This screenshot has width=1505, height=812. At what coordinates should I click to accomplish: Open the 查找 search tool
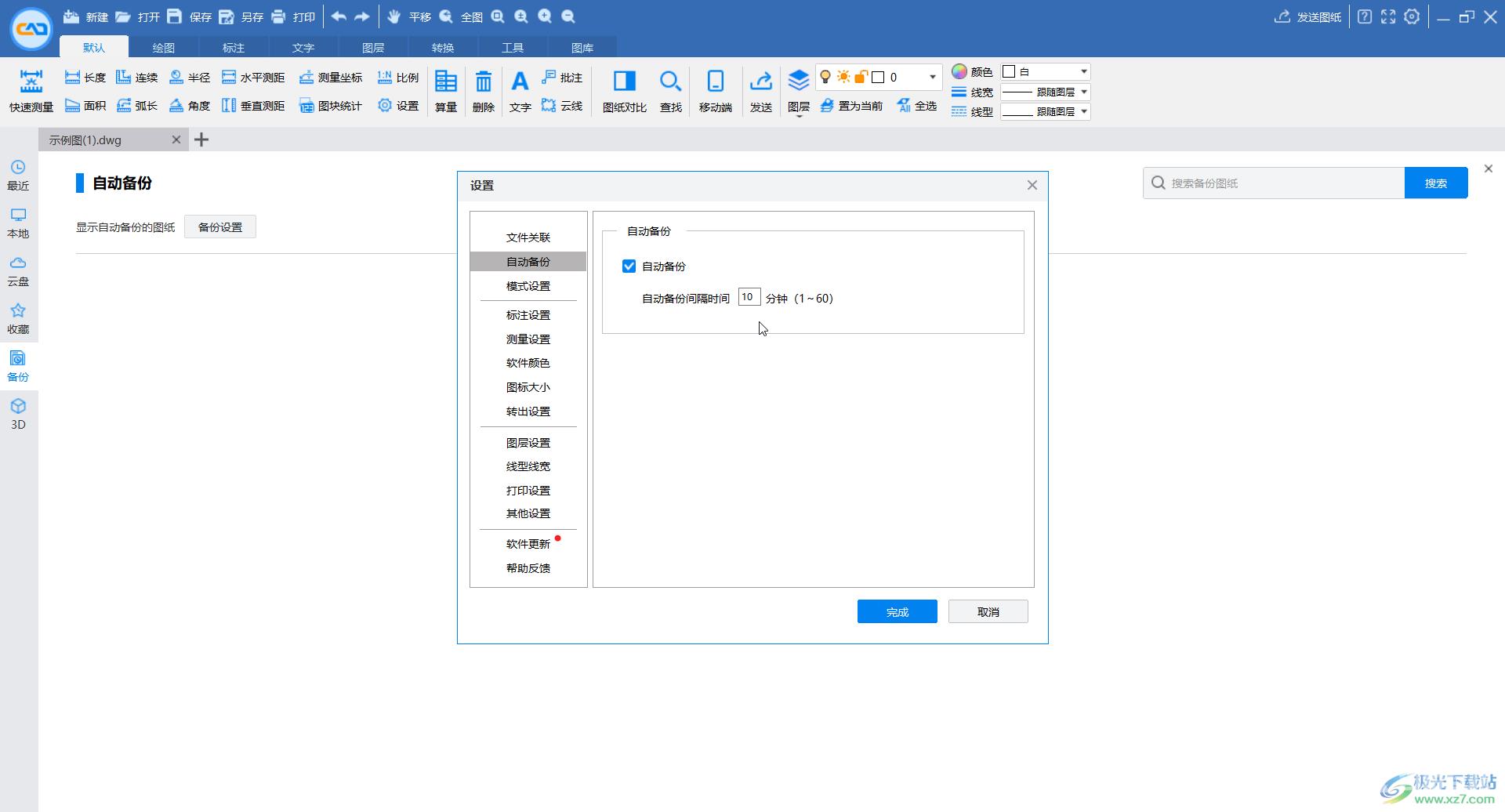670,91
